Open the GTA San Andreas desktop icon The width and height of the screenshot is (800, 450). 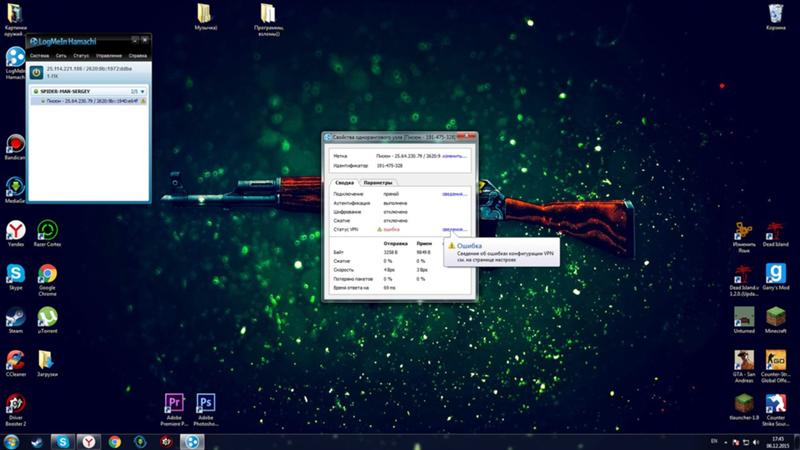(744, 366)
